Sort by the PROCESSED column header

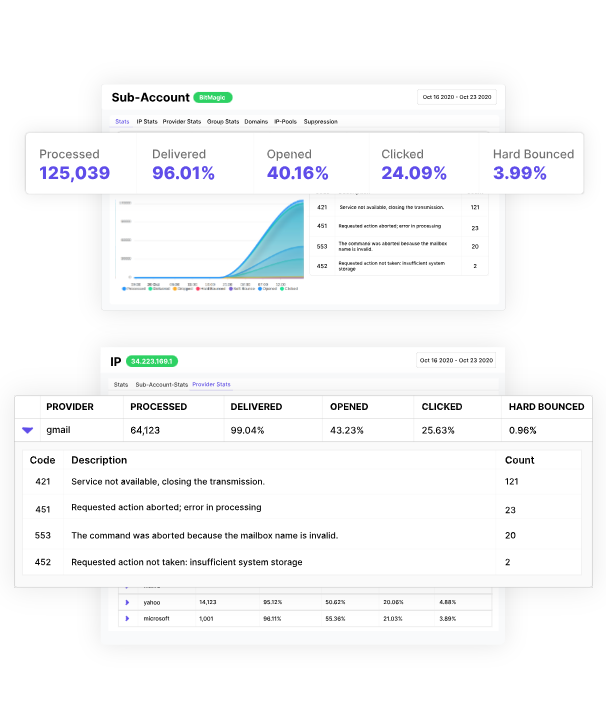coord(159,407)
